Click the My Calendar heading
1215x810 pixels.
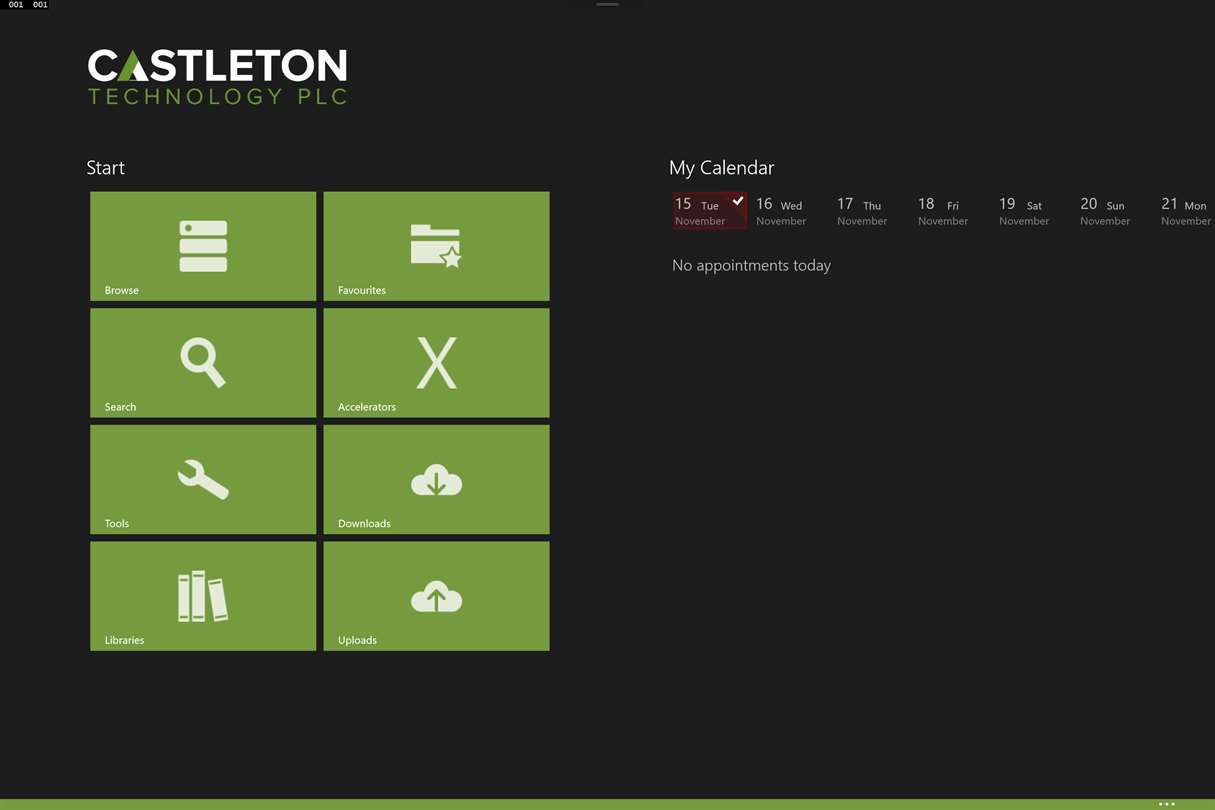[722, 168]
